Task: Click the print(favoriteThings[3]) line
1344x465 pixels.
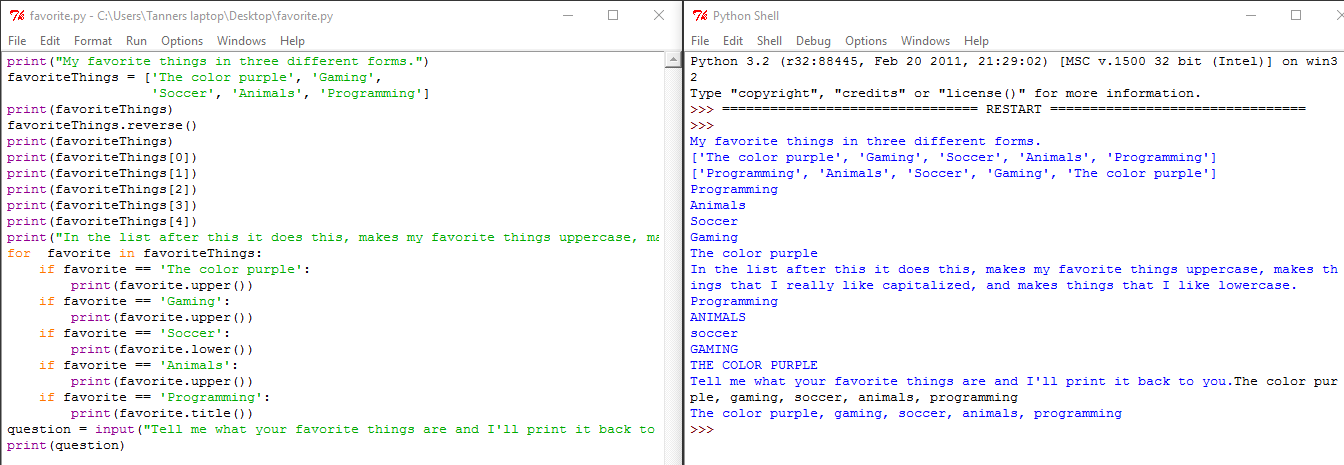Action: click(x=102, y=205)
